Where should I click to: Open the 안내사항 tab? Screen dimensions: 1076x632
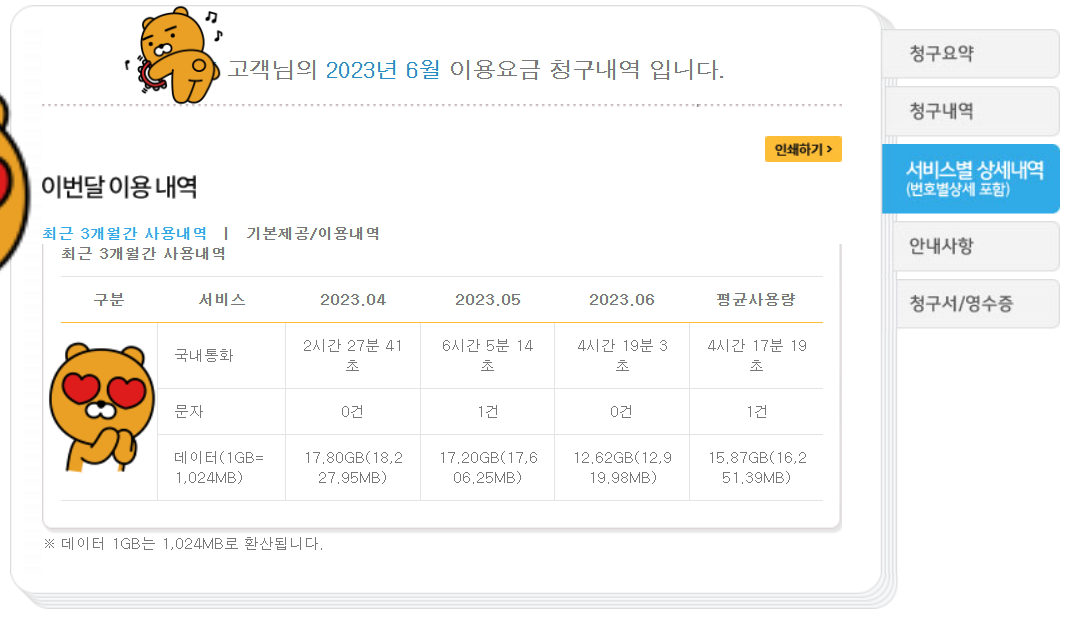[978, 246]
